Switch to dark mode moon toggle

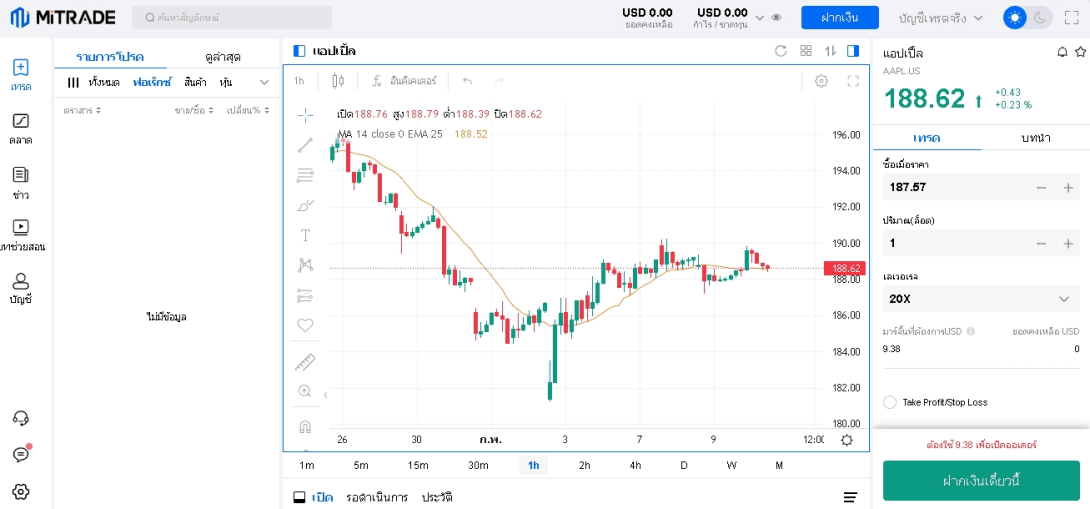1041,18
